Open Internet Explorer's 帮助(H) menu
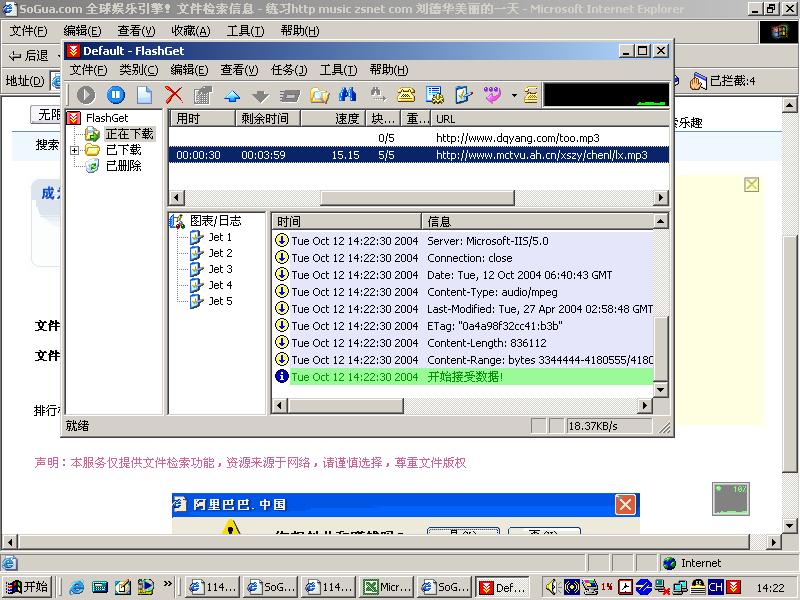The image size is (800, 600). click(300, 31)
